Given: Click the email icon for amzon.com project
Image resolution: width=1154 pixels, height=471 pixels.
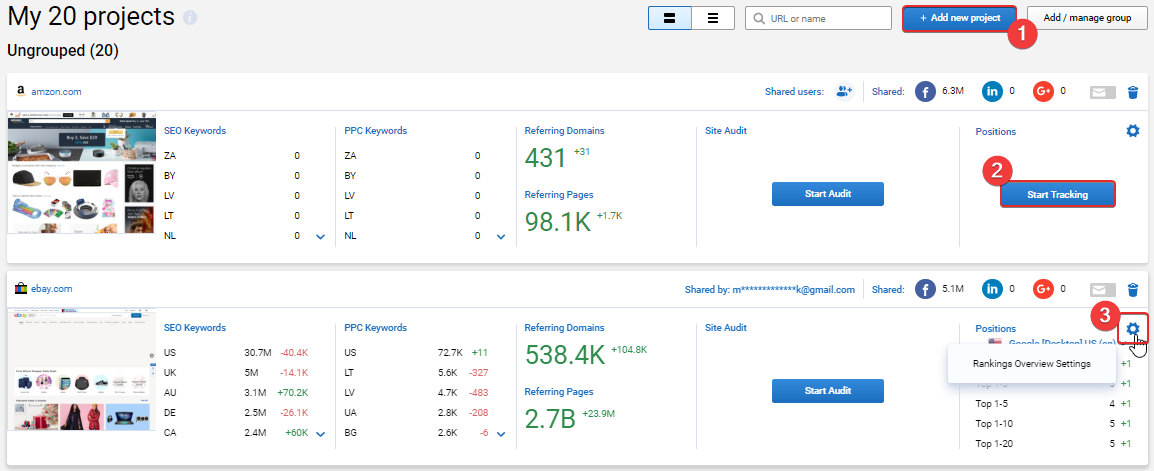Looking at the screenshot, I should pyautogui.click(x=1102, y=92).
